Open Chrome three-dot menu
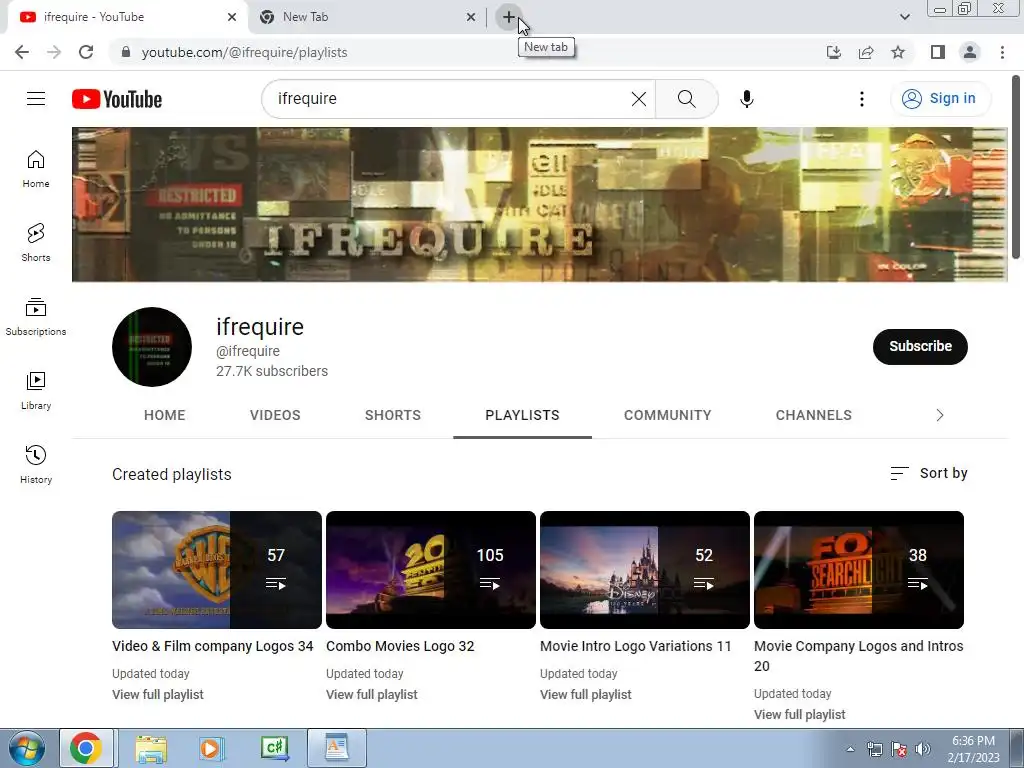This screenshot has height=768, width=1024. pos(1002,52)
